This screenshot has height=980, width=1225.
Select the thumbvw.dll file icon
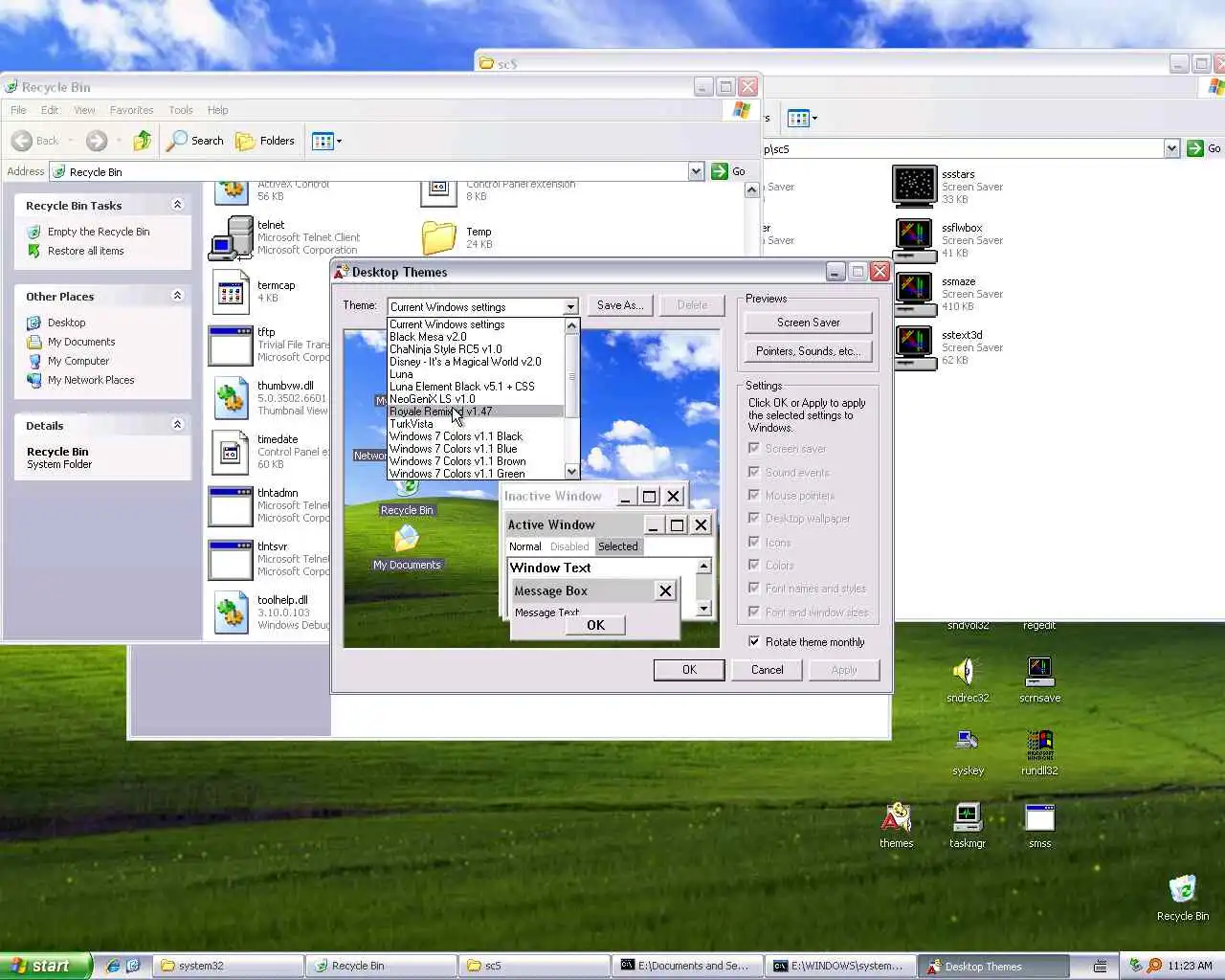click(x=231, y=398)
